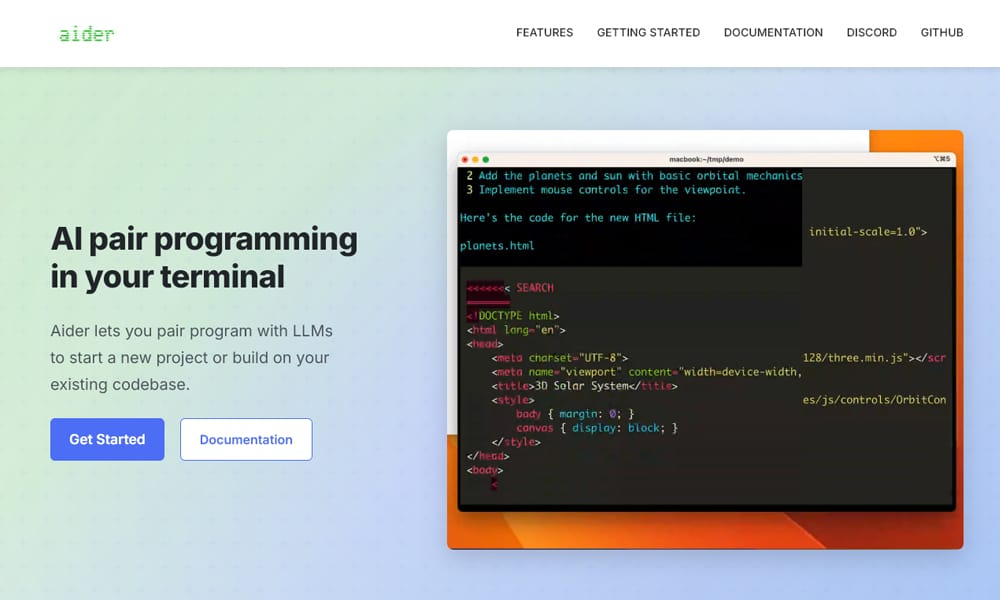Click the yellow minimize dot on terminal

(x=475, y=159)
